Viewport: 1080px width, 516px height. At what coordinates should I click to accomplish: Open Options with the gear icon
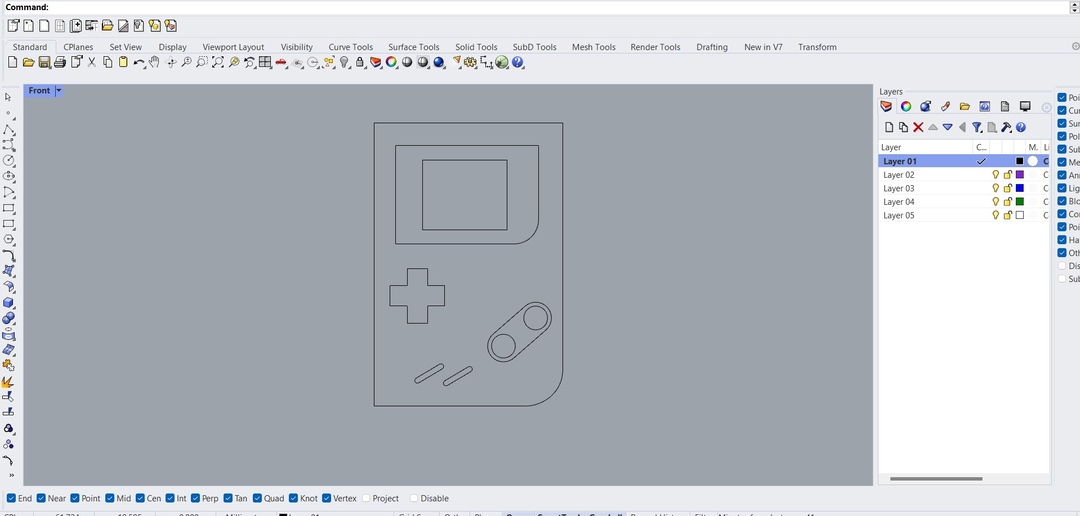(x=471, y=63)
